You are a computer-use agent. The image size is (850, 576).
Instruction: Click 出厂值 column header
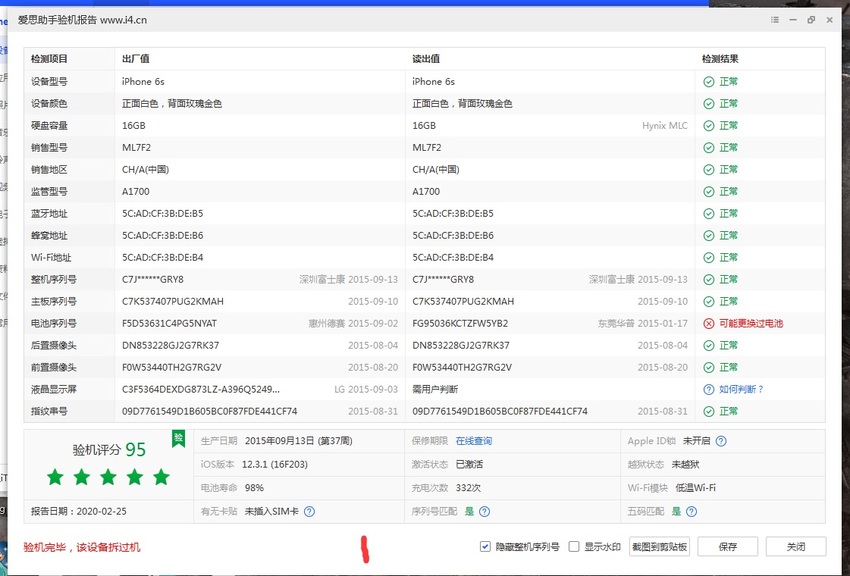(136, 59)
